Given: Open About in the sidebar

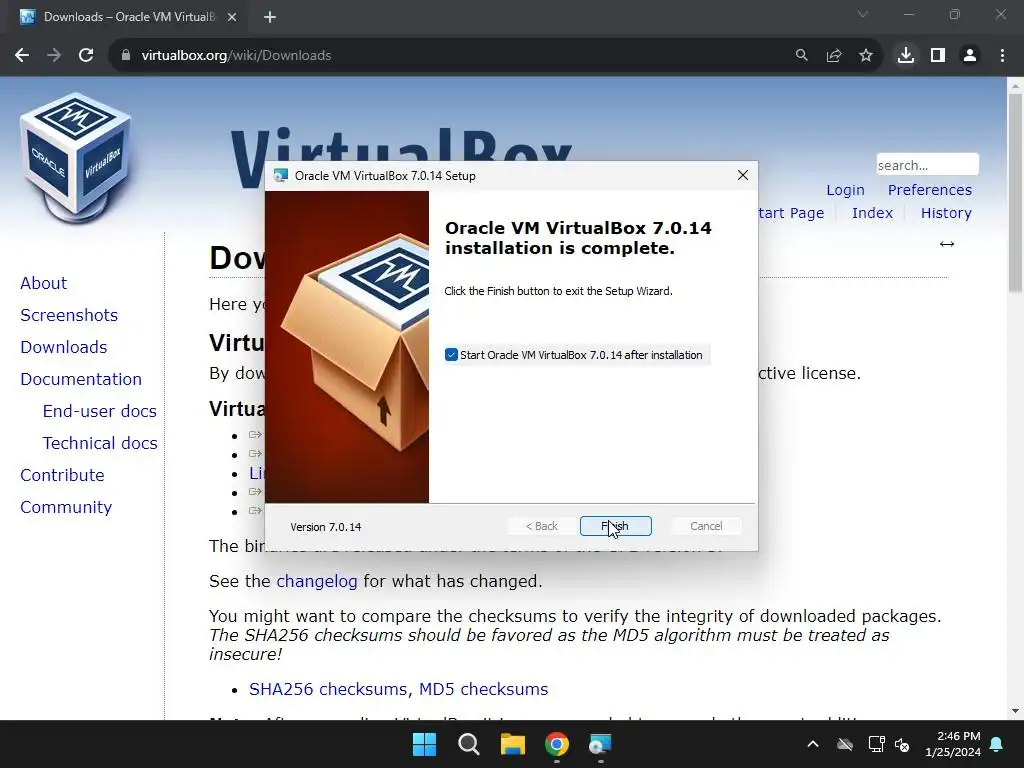Looking at the screenshot, I should (x=43, y=283).
